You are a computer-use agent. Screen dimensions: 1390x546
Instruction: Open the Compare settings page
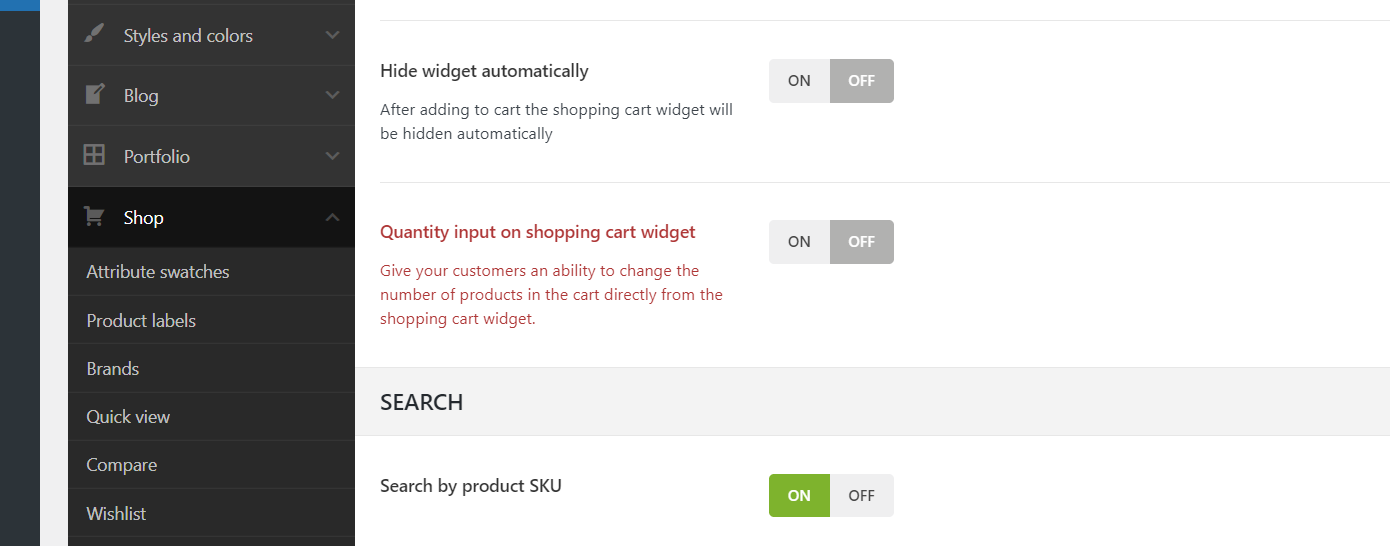(122, 465)
